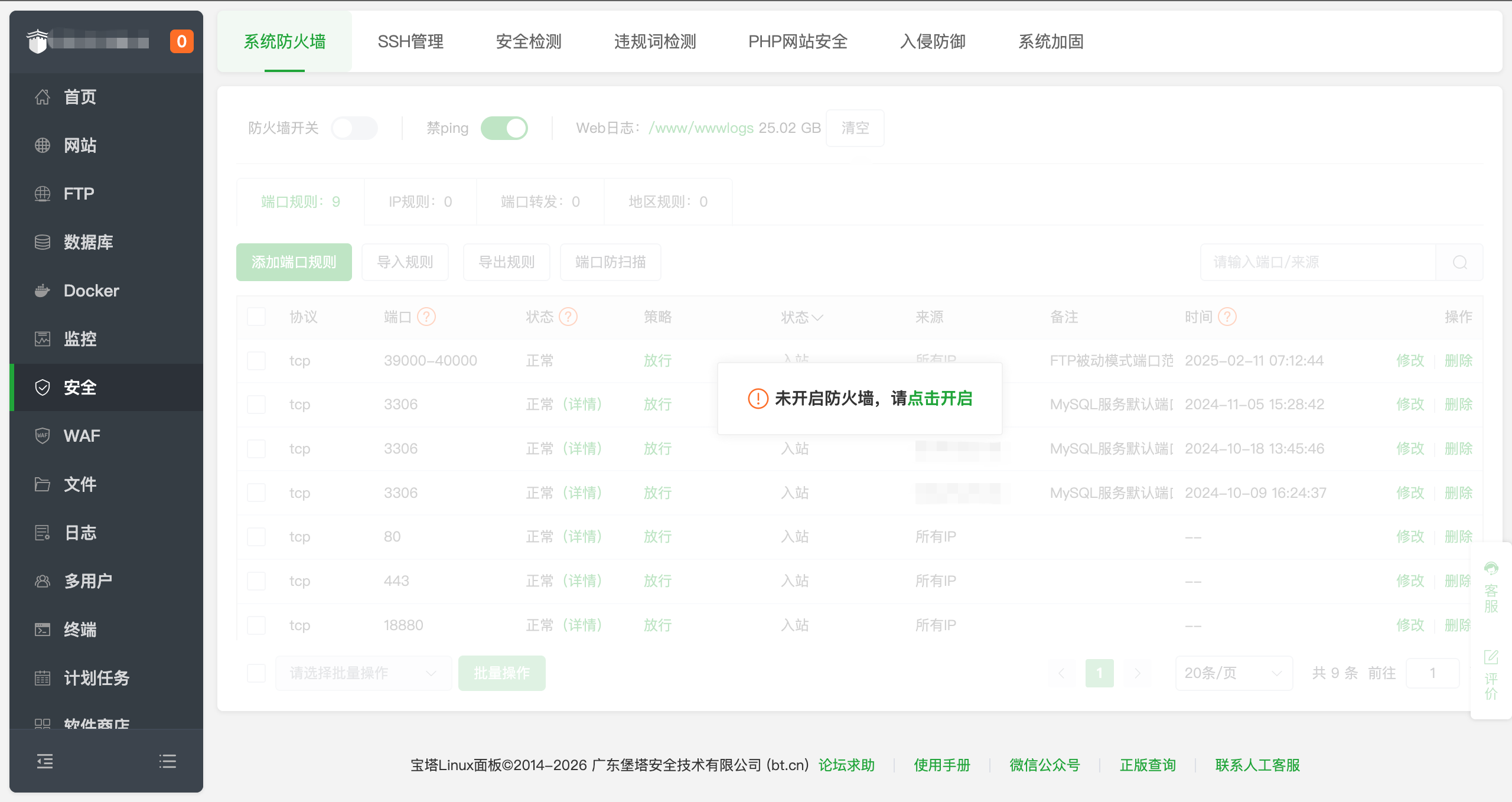Click the 端口 help question icon
This screenshot has width=1512, height=802.
tap(426, 317)
